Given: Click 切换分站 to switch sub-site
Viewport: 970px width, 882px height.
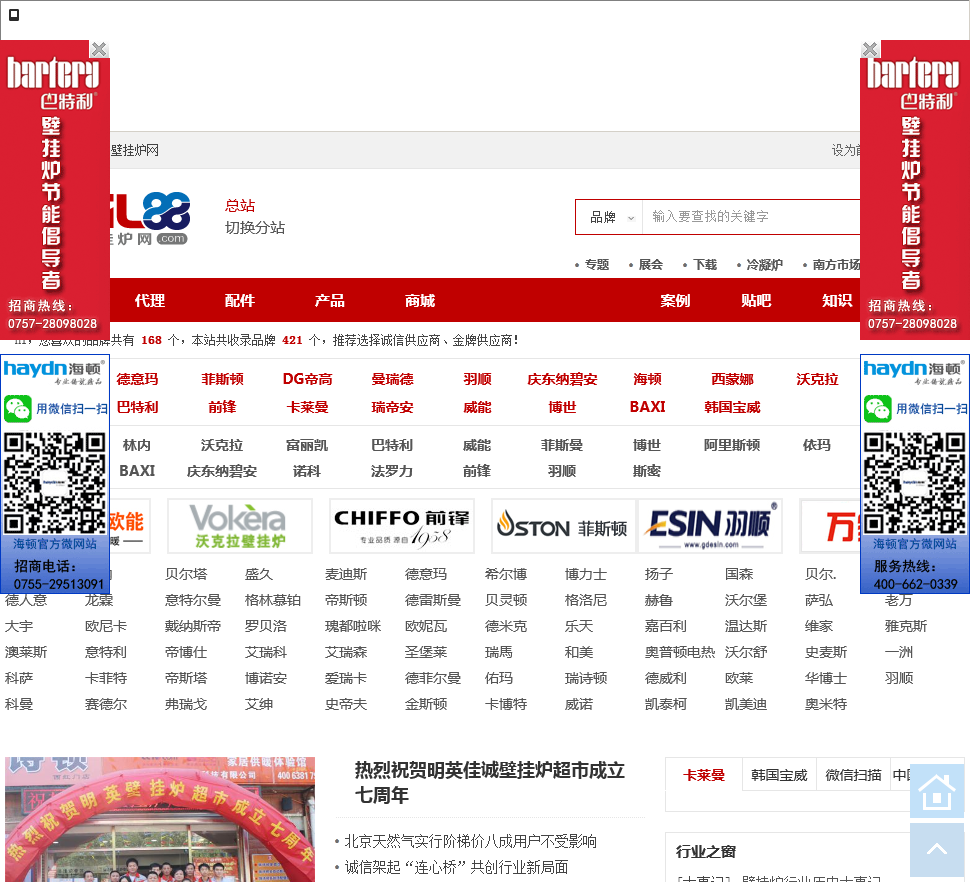Looking at the screenshot, I should [x=255, y=228].
